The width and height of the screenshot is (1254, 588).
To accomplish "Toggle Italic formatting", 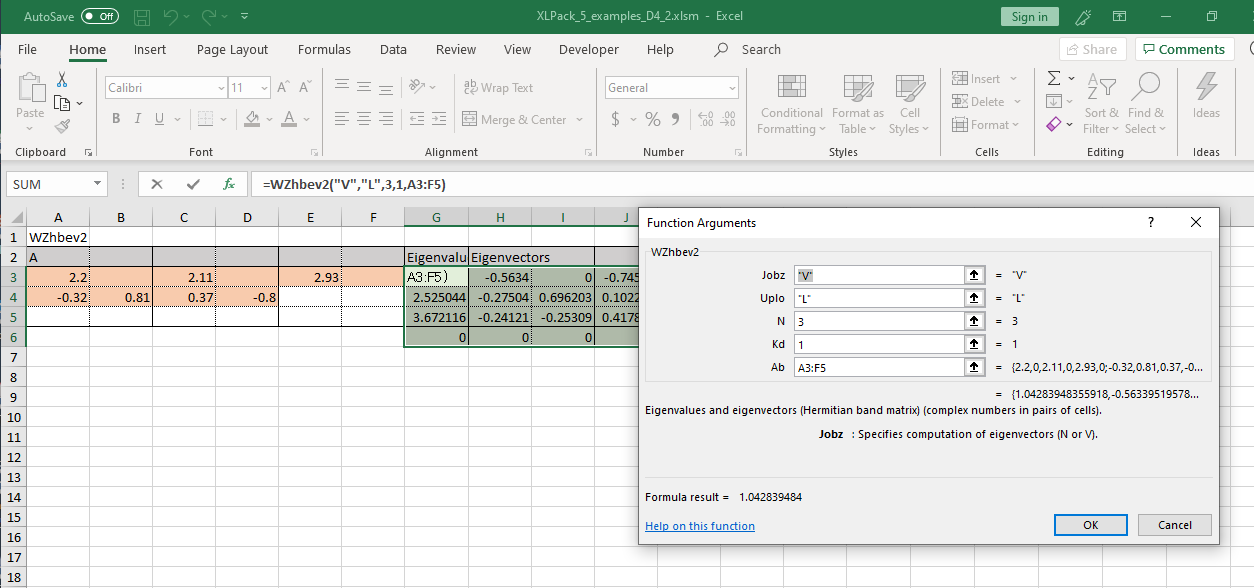I will [x=138, y=119].
